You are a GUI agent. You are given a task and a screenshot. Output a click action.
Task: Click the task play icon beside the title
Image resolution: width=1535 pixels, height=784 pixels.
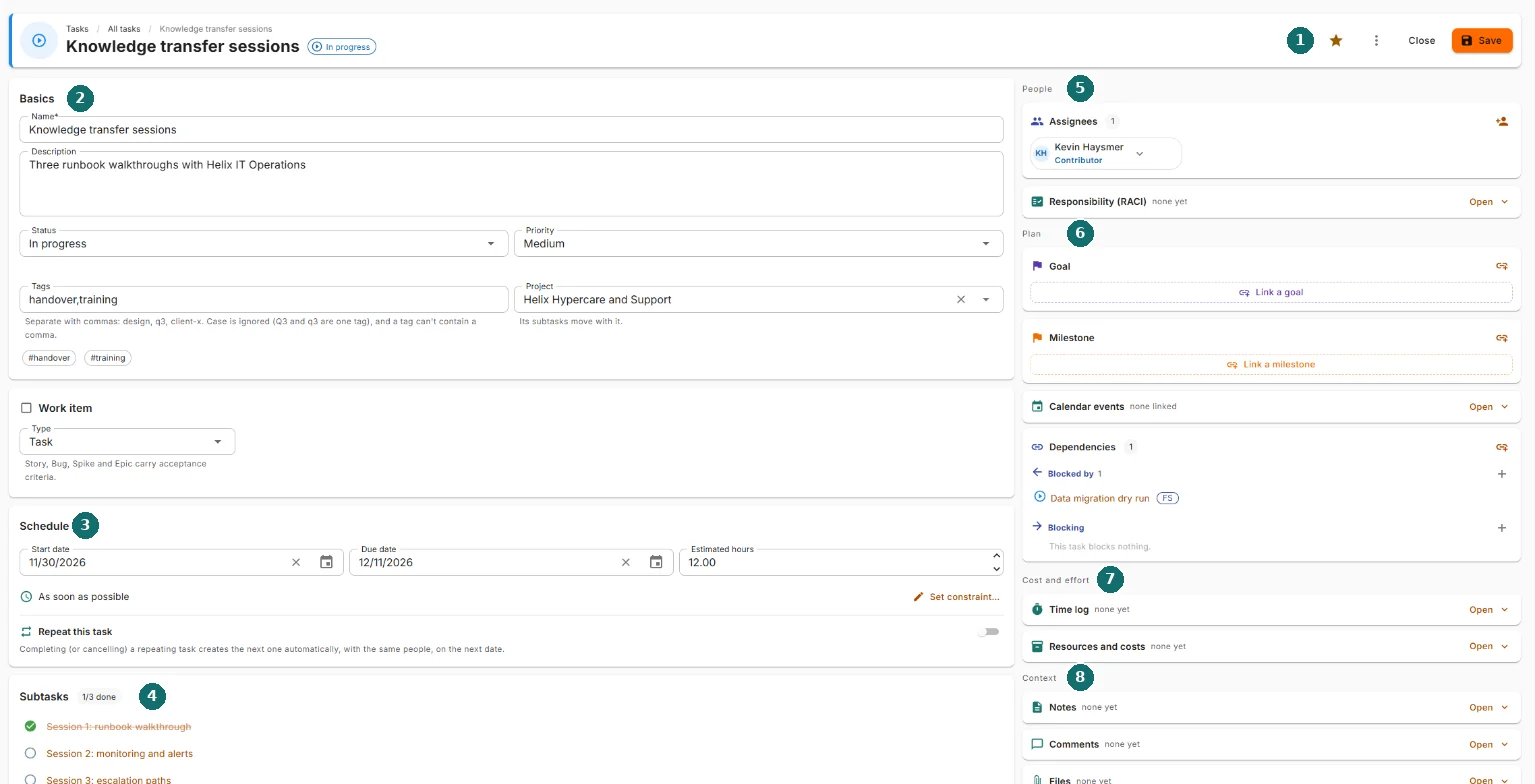coord(39,41)
